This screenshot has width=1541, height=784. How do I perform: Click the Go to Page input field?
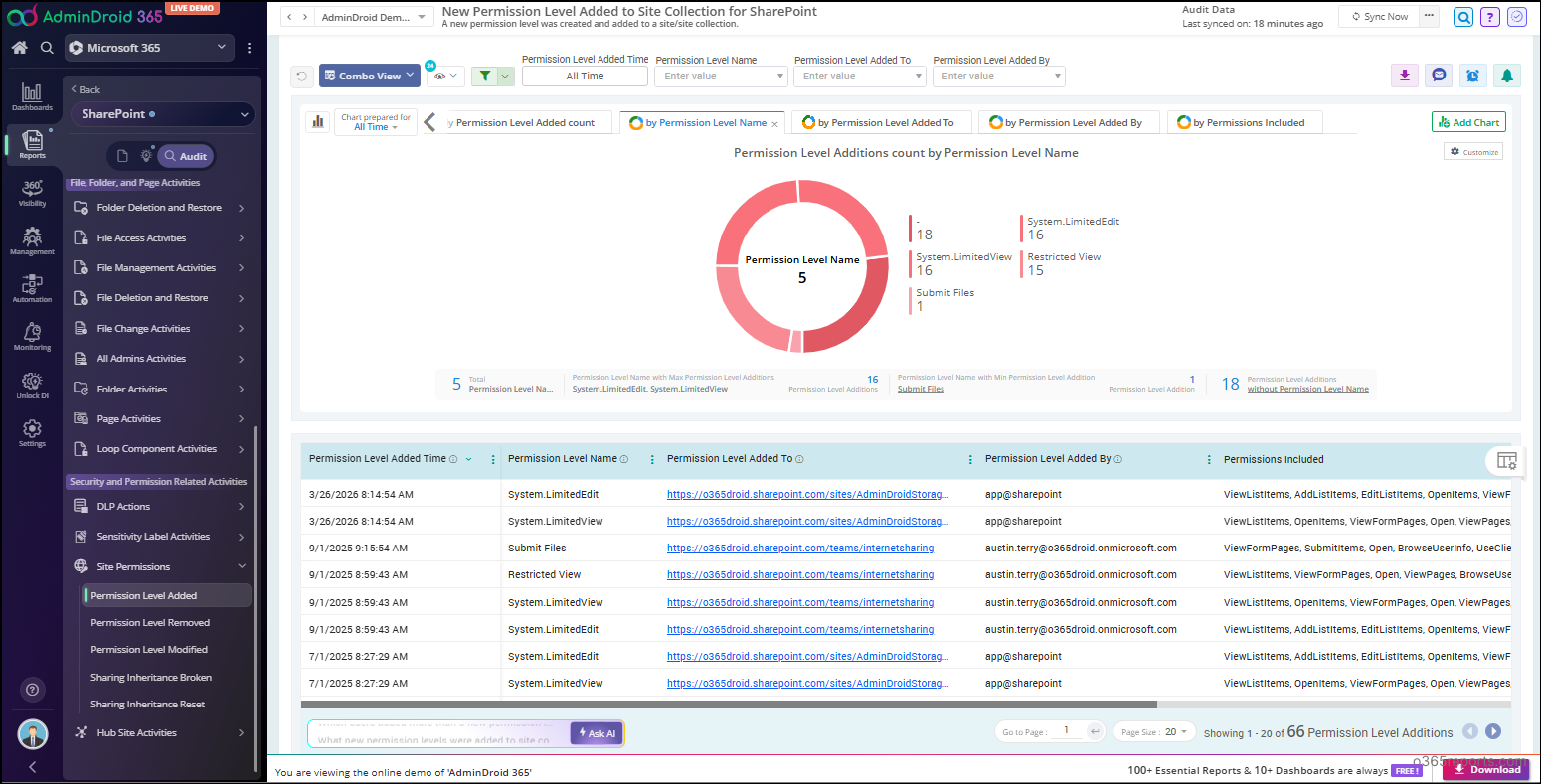[1067, 731]
